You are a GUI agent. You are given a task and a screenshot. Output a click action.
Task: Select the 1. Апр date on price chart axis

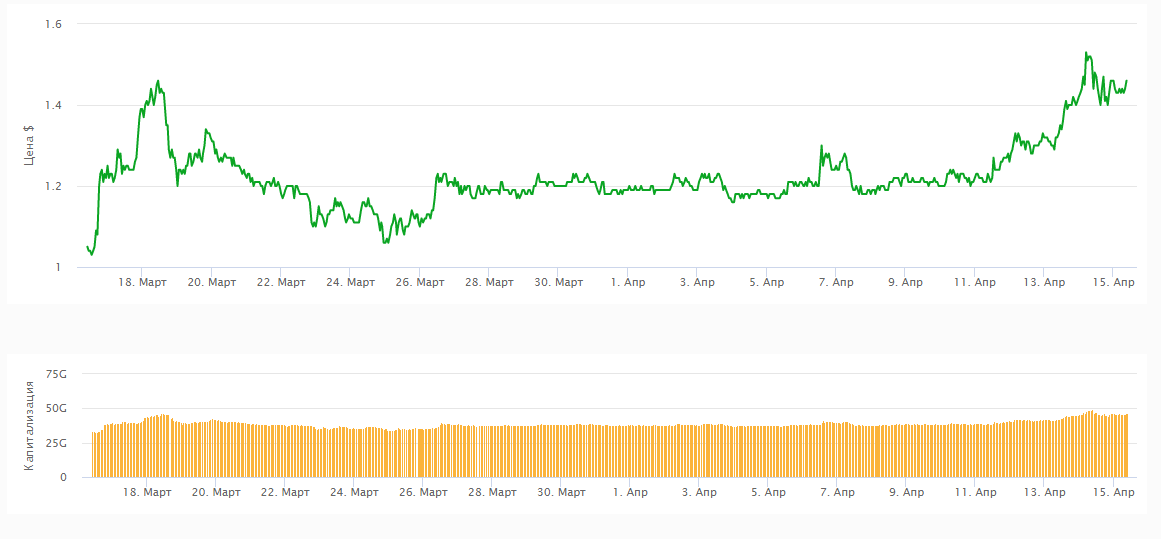point(627,283)
